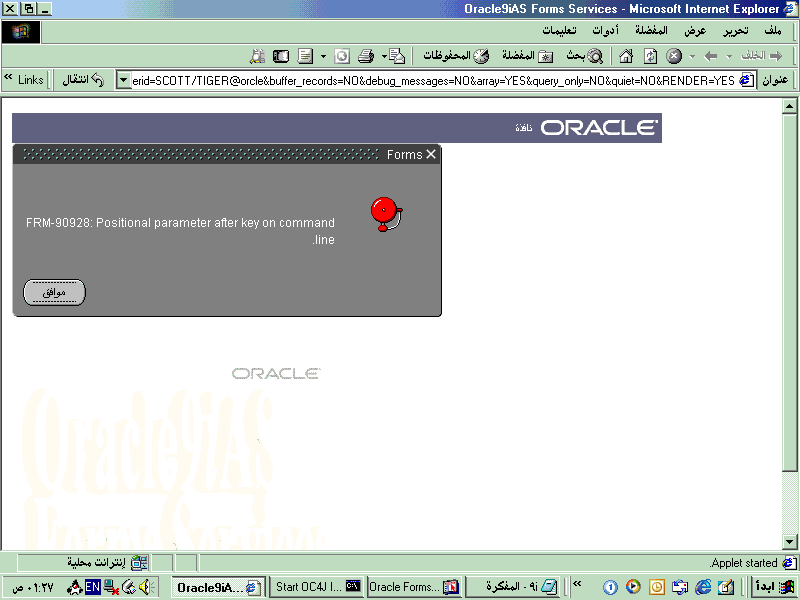Open the address bar dropdown arrow
The image size is (800, 600).
pos(124,80)
